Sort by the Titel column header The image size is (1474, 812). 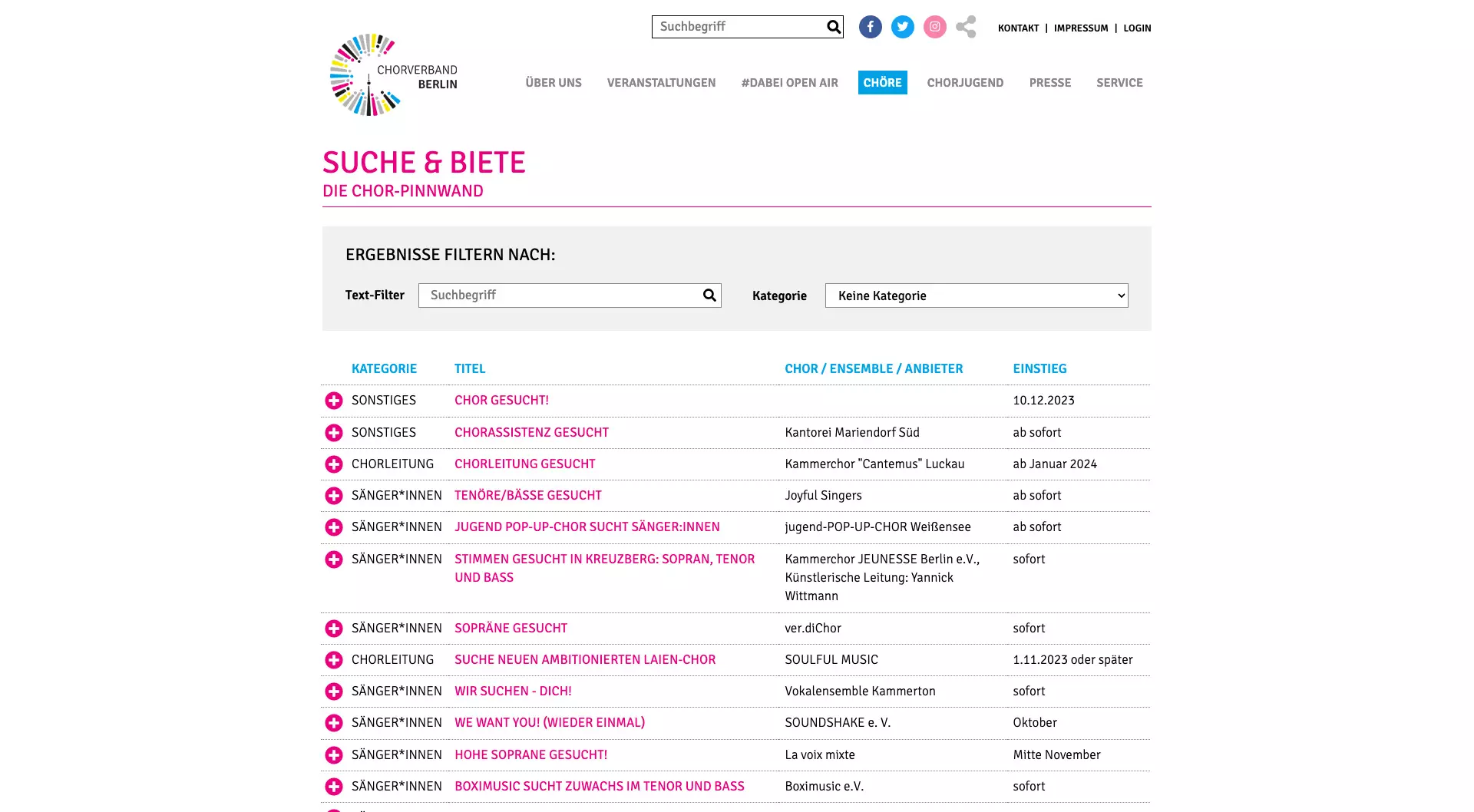(x=470, y=368)
